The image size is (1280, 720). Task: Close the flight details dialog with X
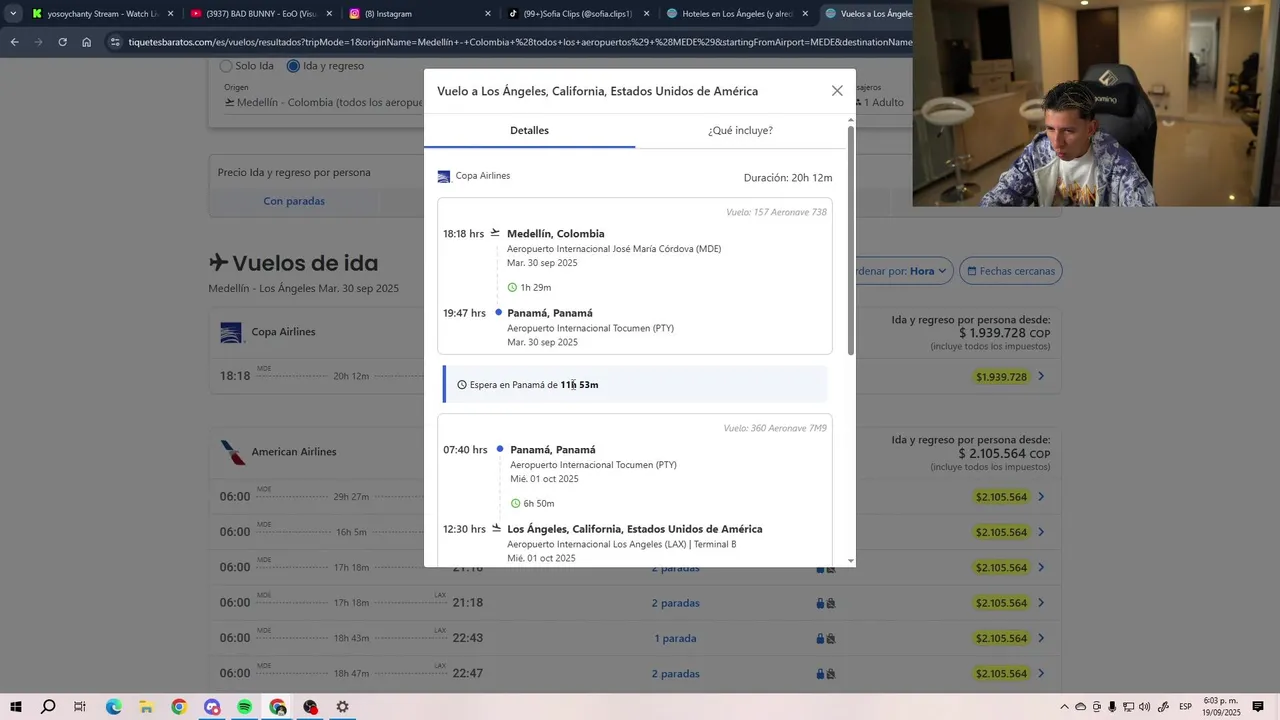837,91
